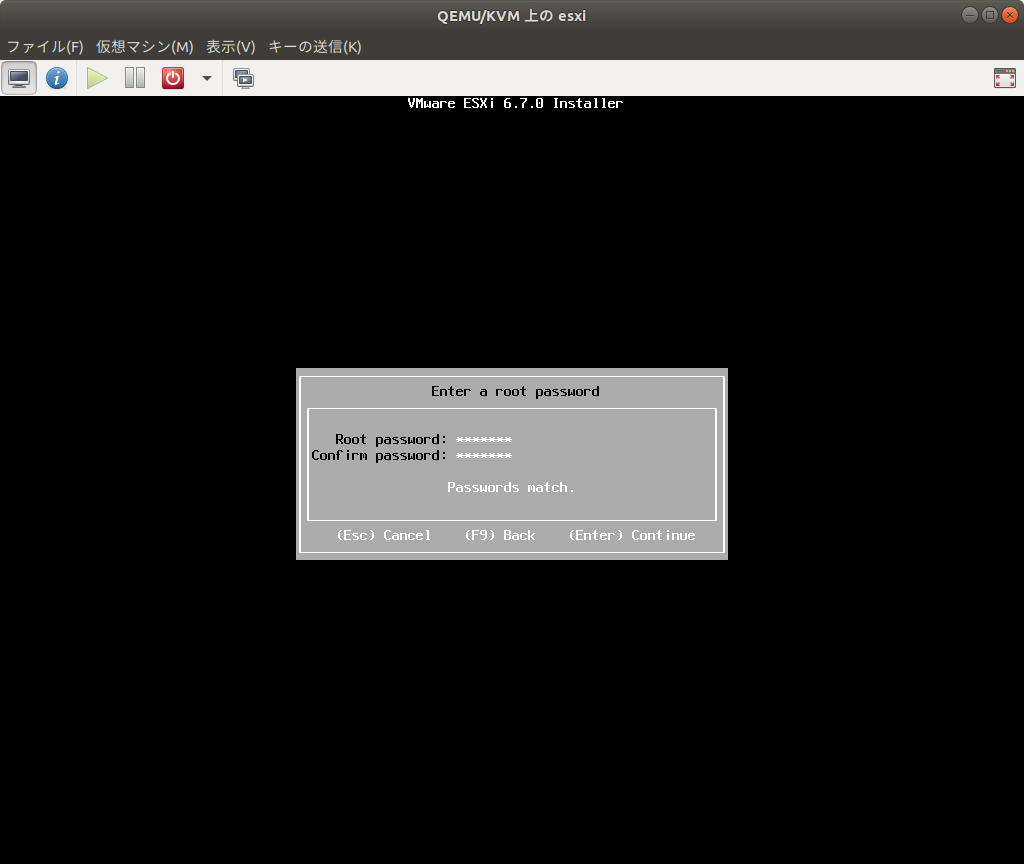
Task: Click the 'Enter a root password' heading
Action: tap(515, 392)
